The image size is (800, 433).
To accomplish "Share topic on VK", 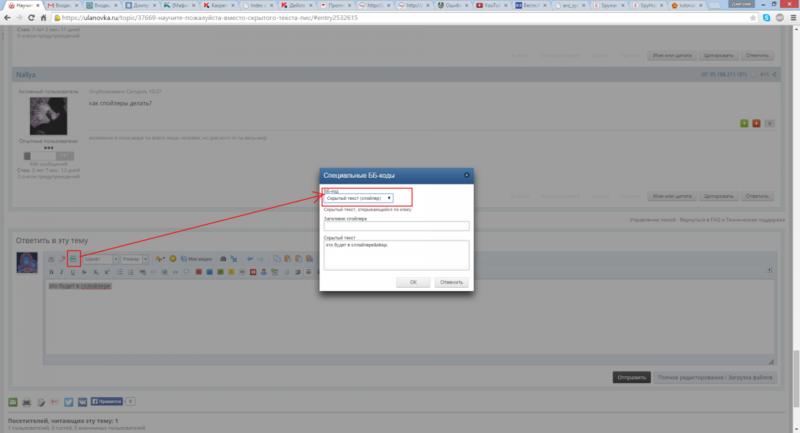I will pos(82,402).
